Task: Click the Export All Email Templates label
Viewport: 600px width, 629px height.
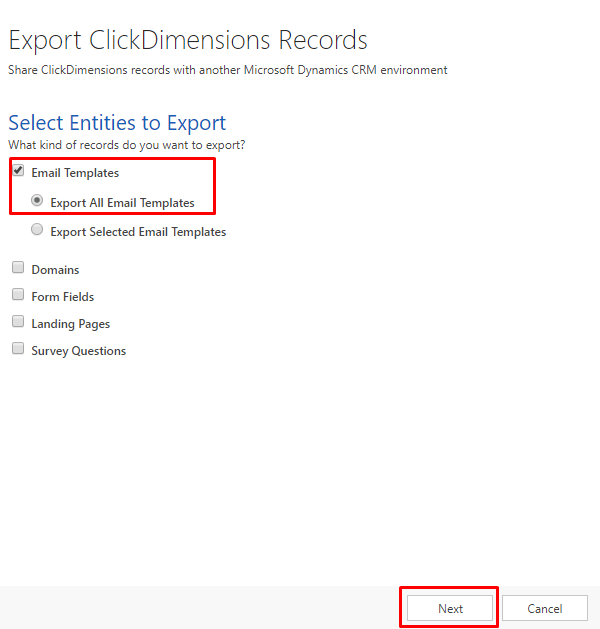Action: (x=122, y=202)
